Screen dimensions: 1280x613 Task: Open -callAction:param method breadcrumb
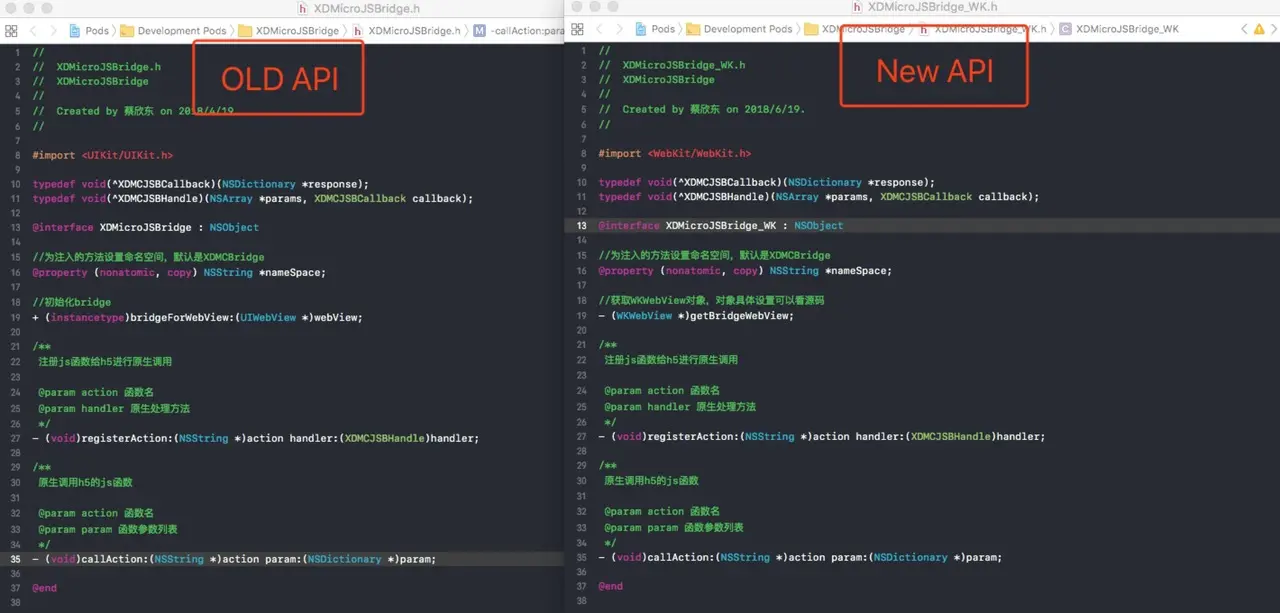(519, 30)
